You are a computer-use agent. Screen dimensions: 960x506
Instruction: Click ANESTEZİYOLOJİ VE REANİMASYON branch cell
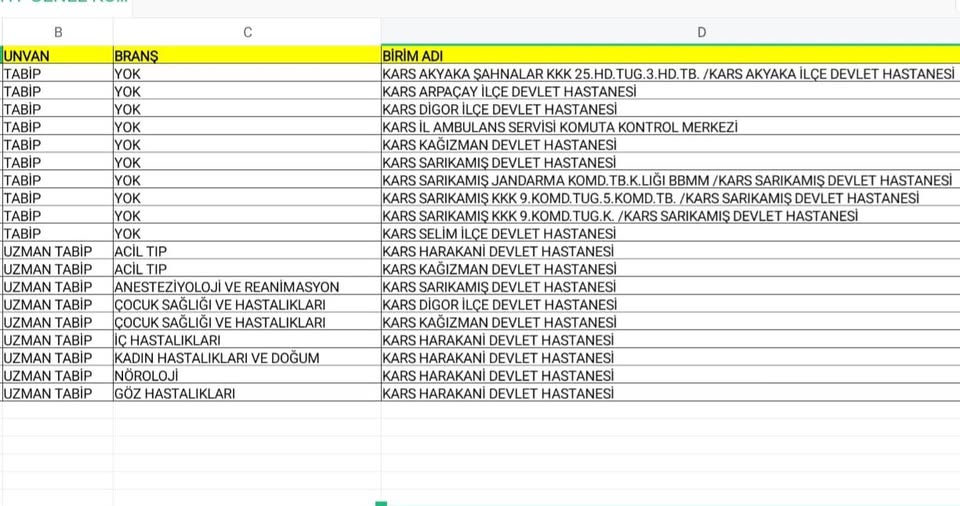pyautogui.click(x=247, y=287)
